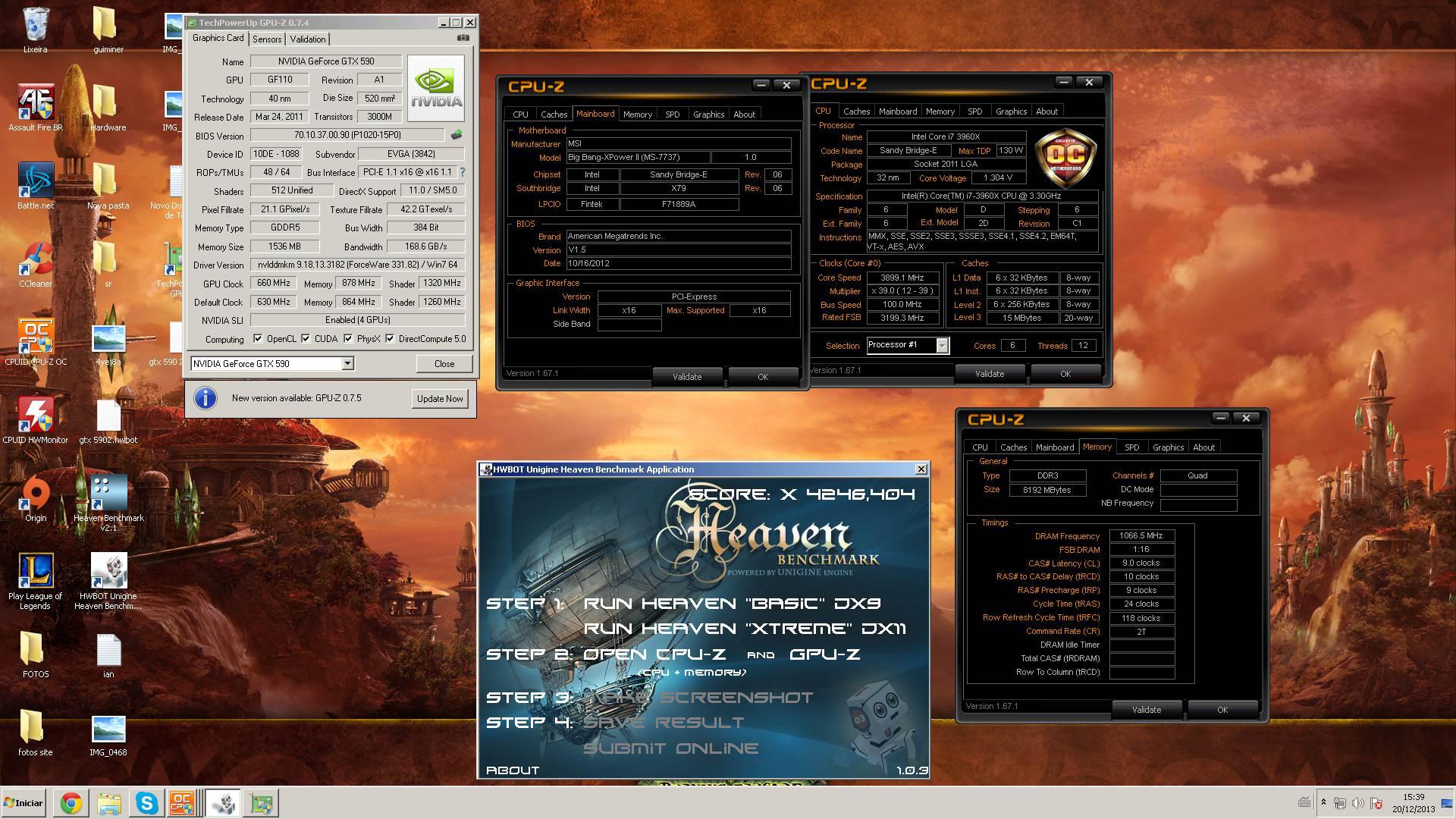Click Update Now button in GPU-Z
1456x819 pixels.
pos(440,398)
